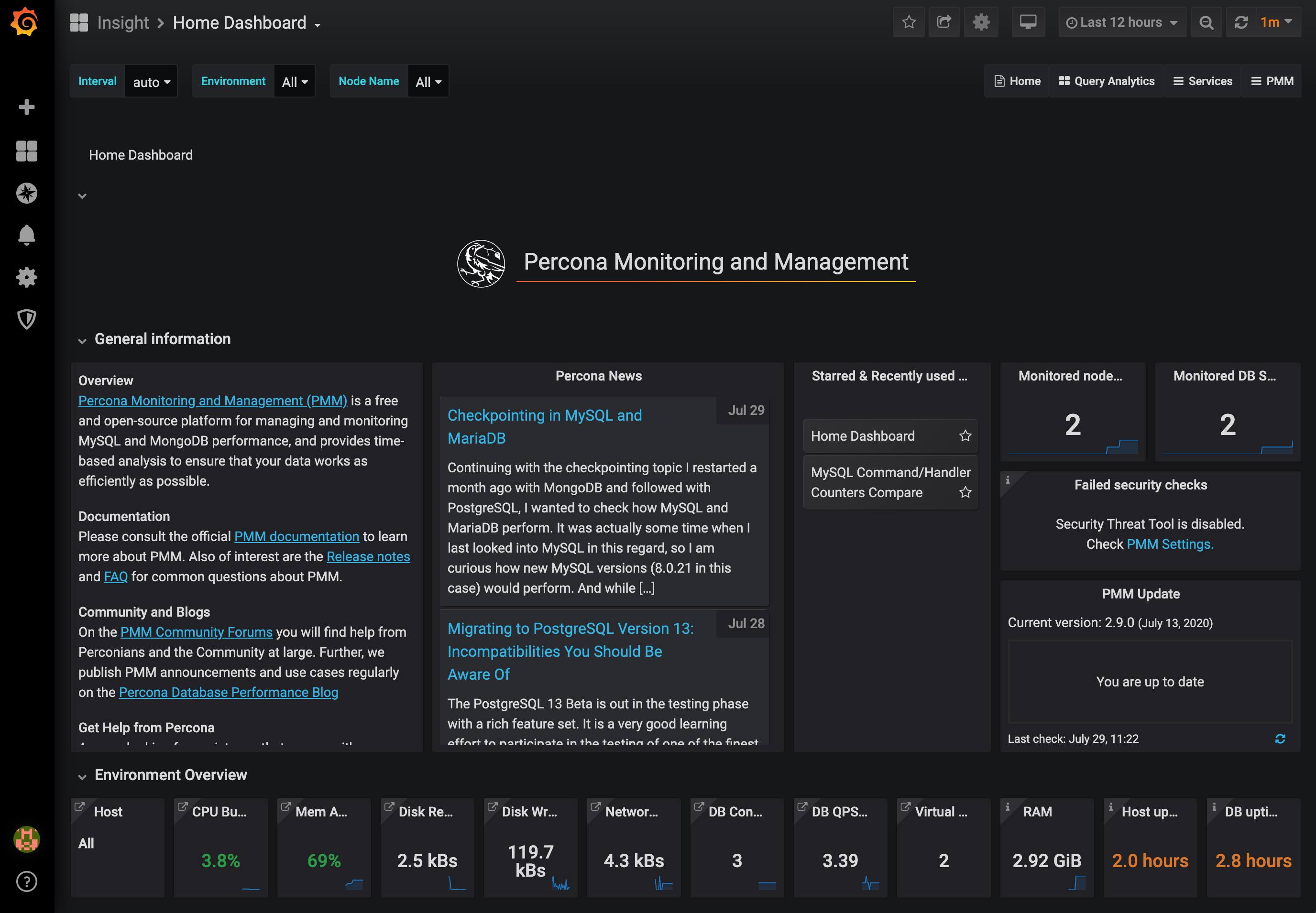This screenshot has height=913, width=1316.
Task: Refresh the PMM Update last check
Action: (x=1281, y=739)
